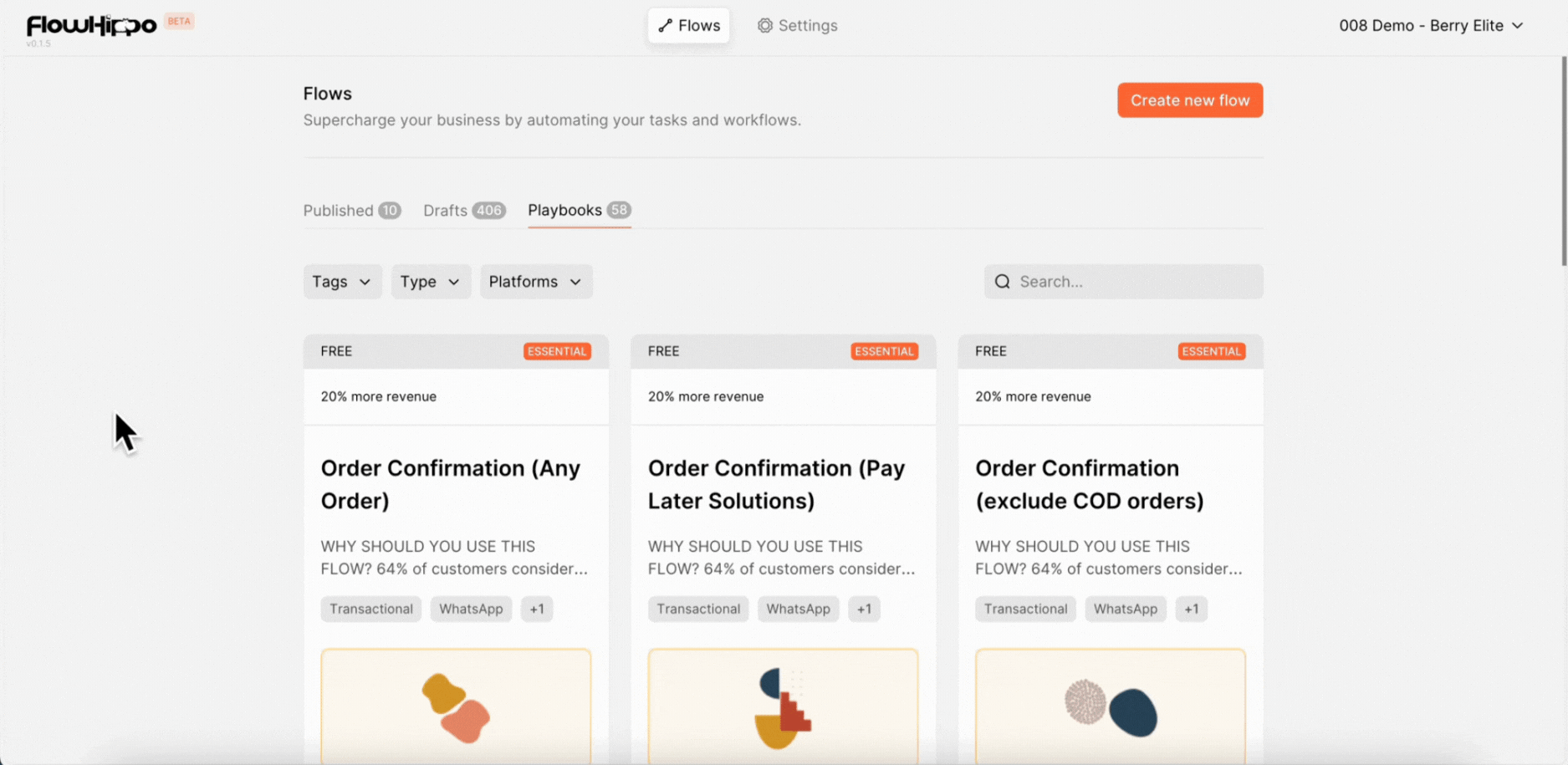Open the Tags filter dropdown
The width and height of the screenshot is (1568, 765).
click(343, 282)
